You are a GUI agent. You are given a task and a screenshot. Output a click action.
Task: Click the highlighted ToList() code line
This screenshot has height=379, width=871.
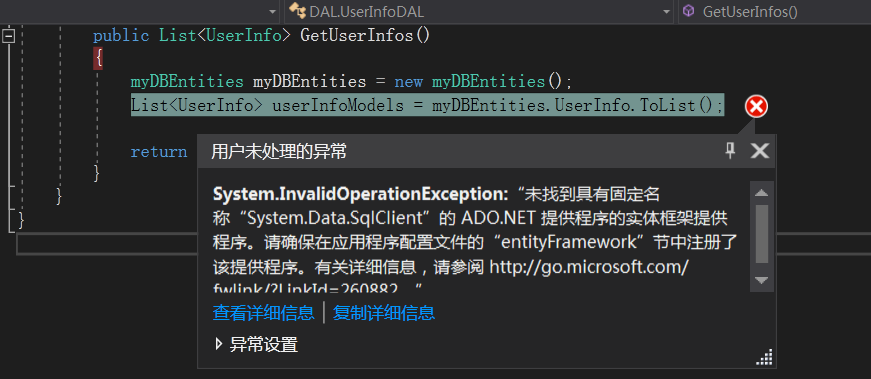click(x=427, y=106)
